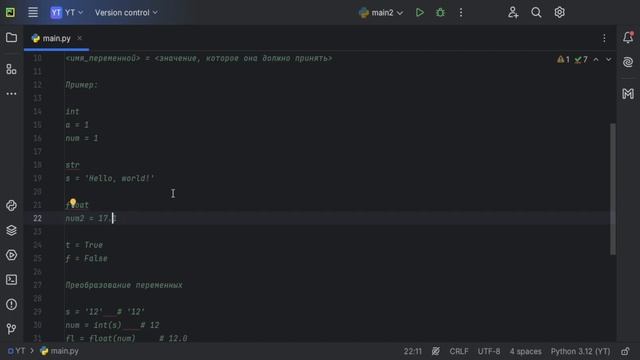The height and width of the screenshot is (360, 640).
Task: Expand the main2 run configuration dropdown
Action: tap(381, 13)
